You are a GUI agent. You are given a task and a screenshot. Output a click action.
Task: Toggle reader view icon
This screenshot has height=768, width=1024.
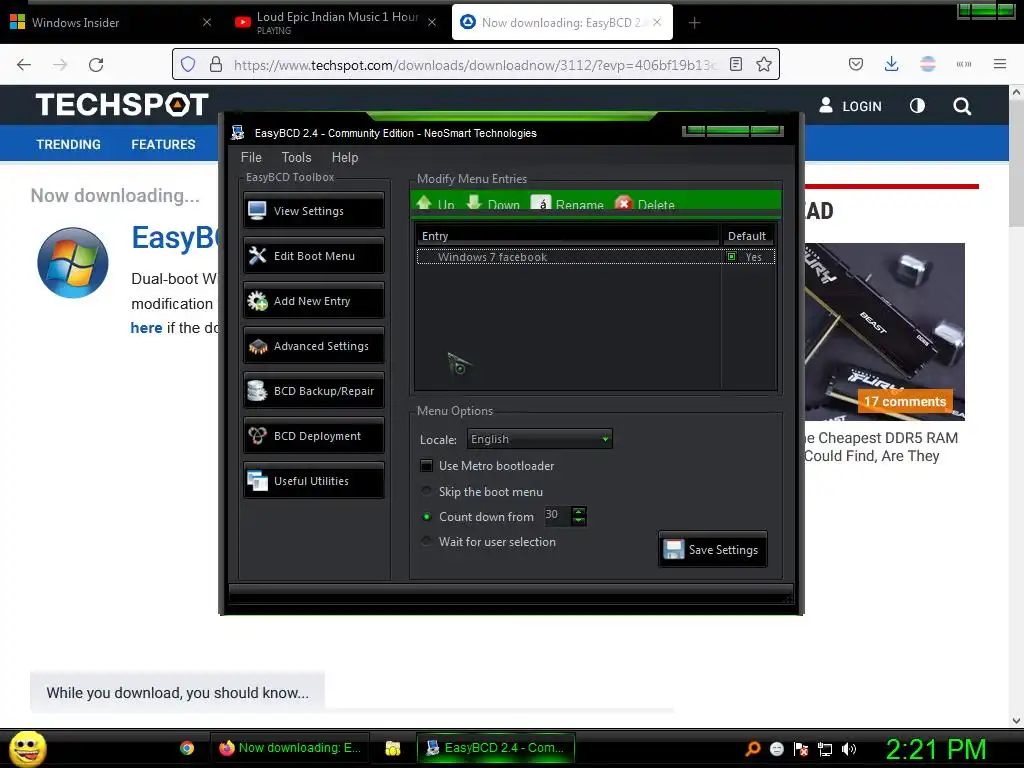736,64
